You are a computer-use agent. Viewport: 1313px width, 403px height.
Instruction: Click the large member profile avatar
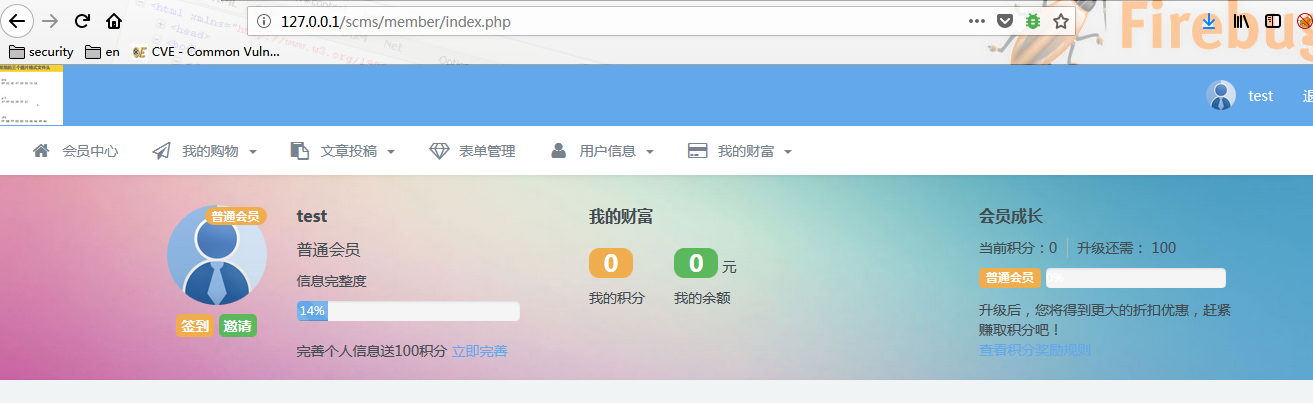[x=217, y=256]
